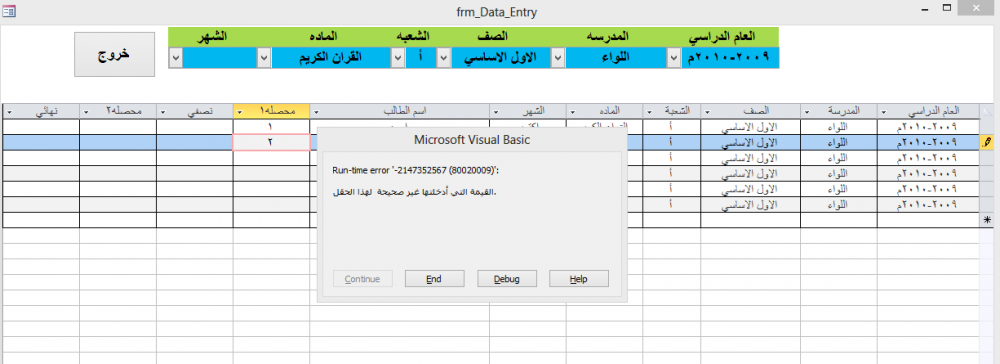Click the خروج exit button
This screenshot has height=364, width=1000.
pyautogui.click(x=114, y=55)
